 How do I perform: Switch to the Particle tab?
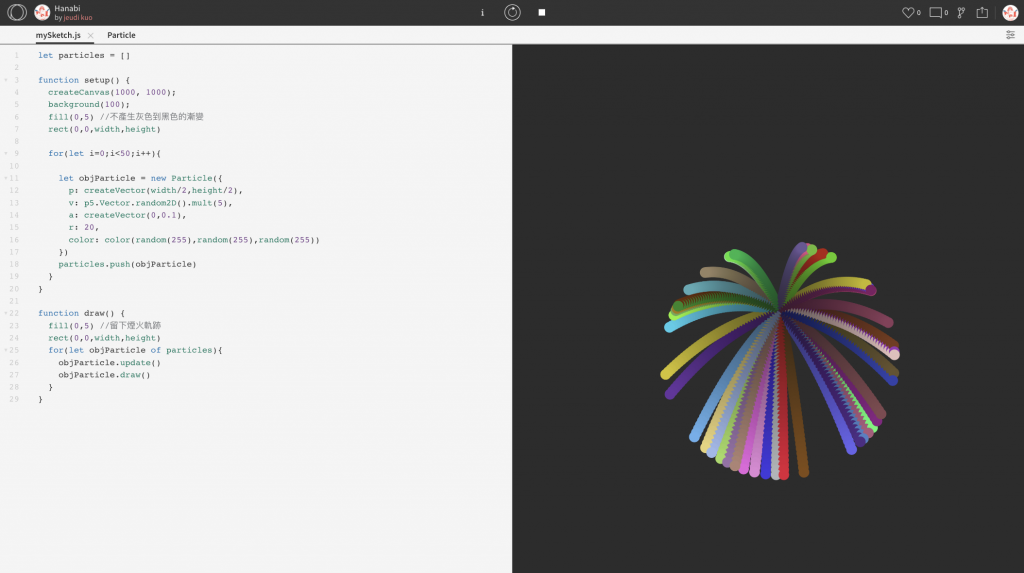121,35
